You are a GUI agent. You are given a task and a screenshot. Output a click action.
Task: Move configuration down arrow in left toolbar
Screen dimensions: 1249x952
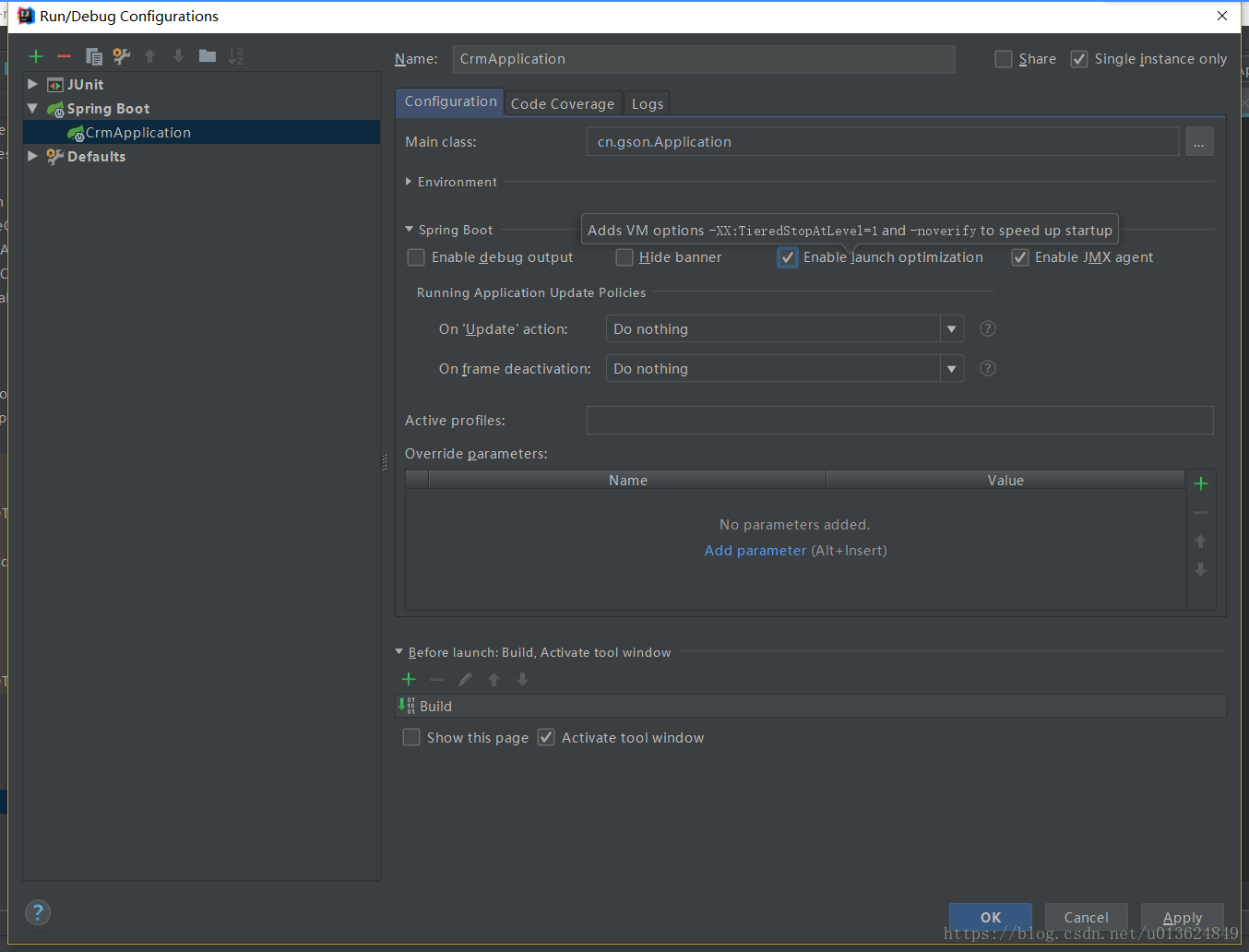179,56
